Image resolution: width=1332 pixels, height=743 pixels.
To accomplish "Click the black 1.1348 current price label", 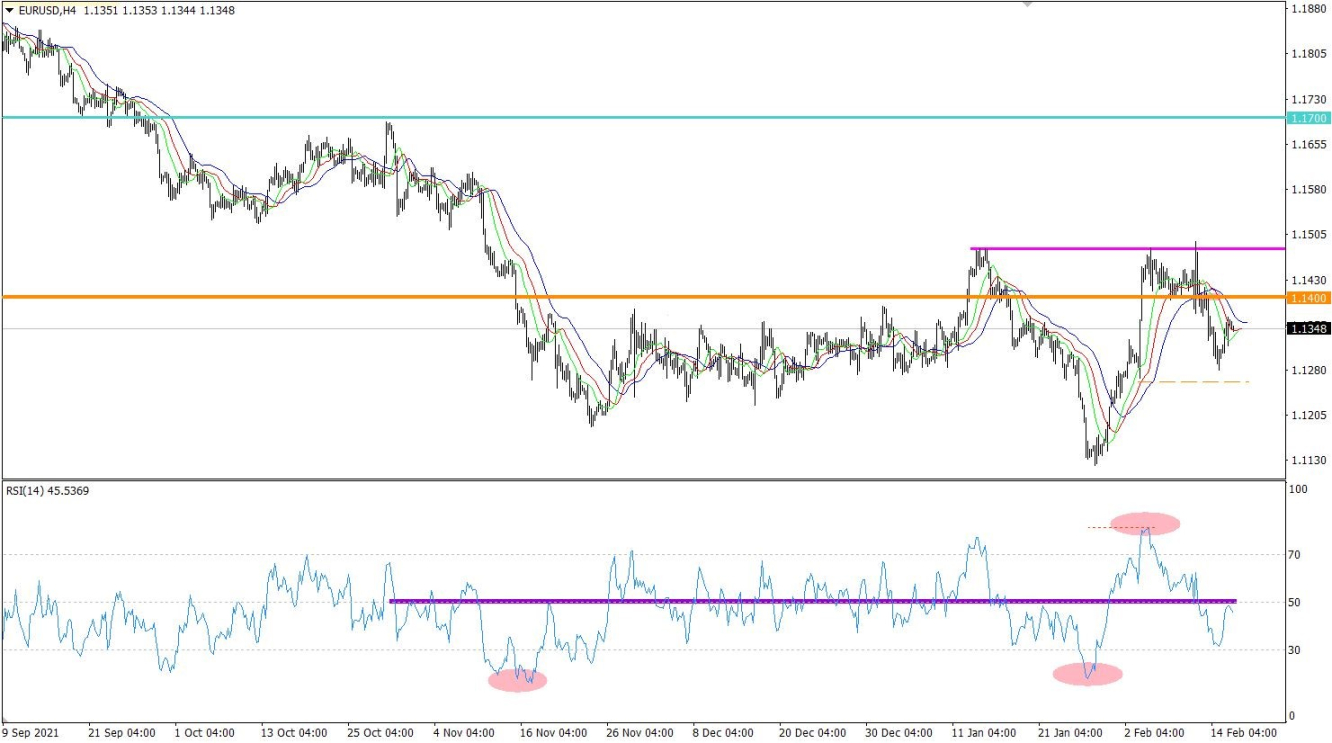I will (1309, 328).
